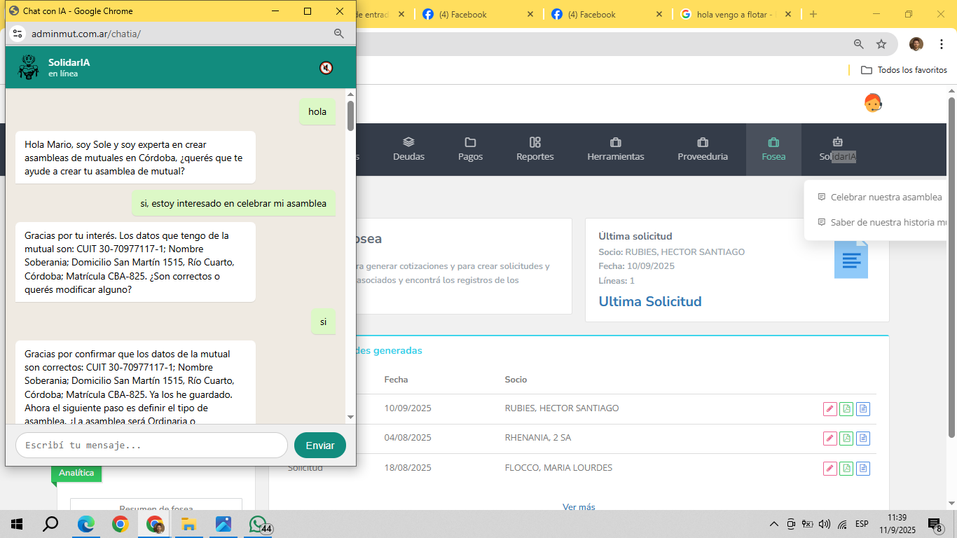Screen dimensions: 957x538
Task: Open the Proveeduria menu icon
Action: click(702, 142)
